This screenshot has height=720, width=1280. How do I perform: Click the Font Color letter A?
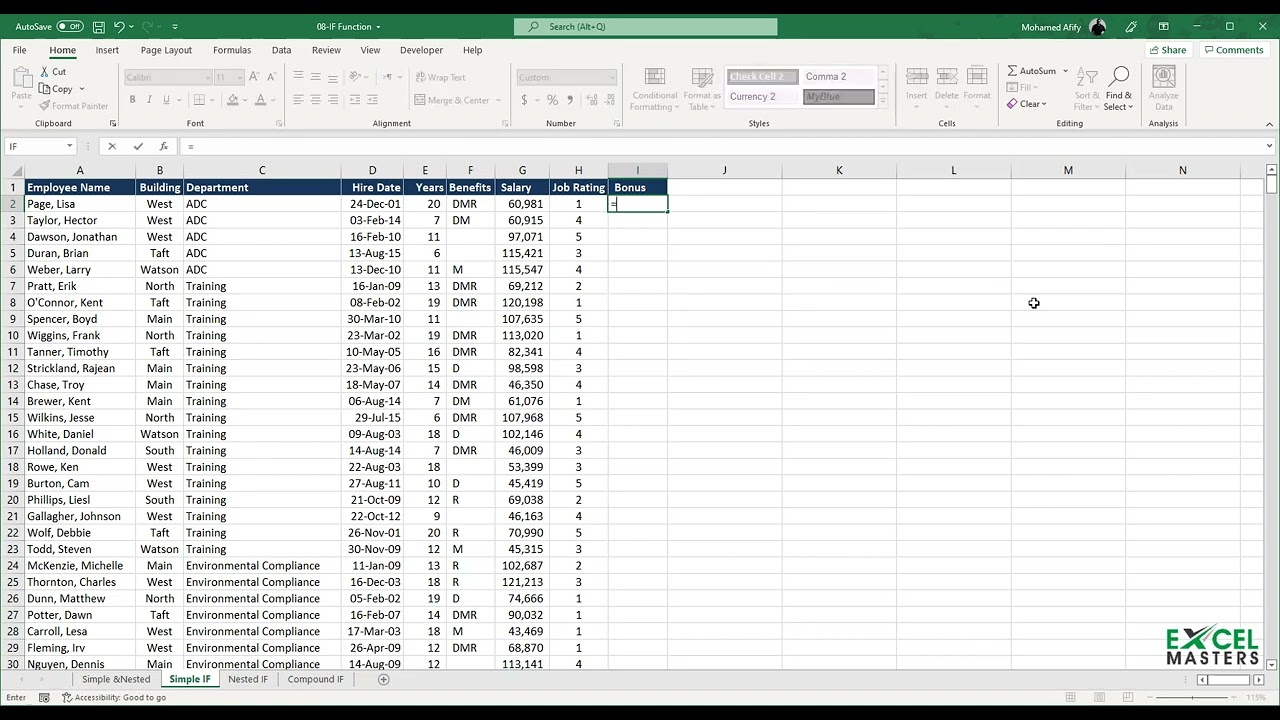(260, 100)
